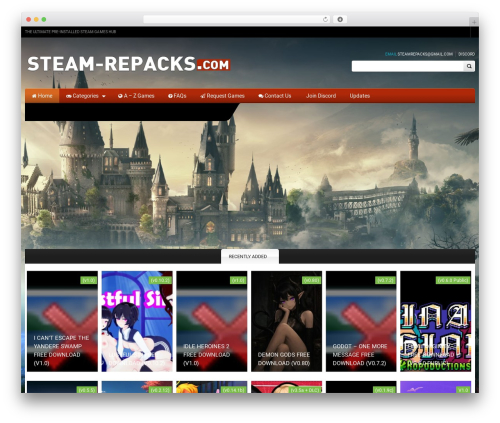Click the Discord link in header

(466, 54)
